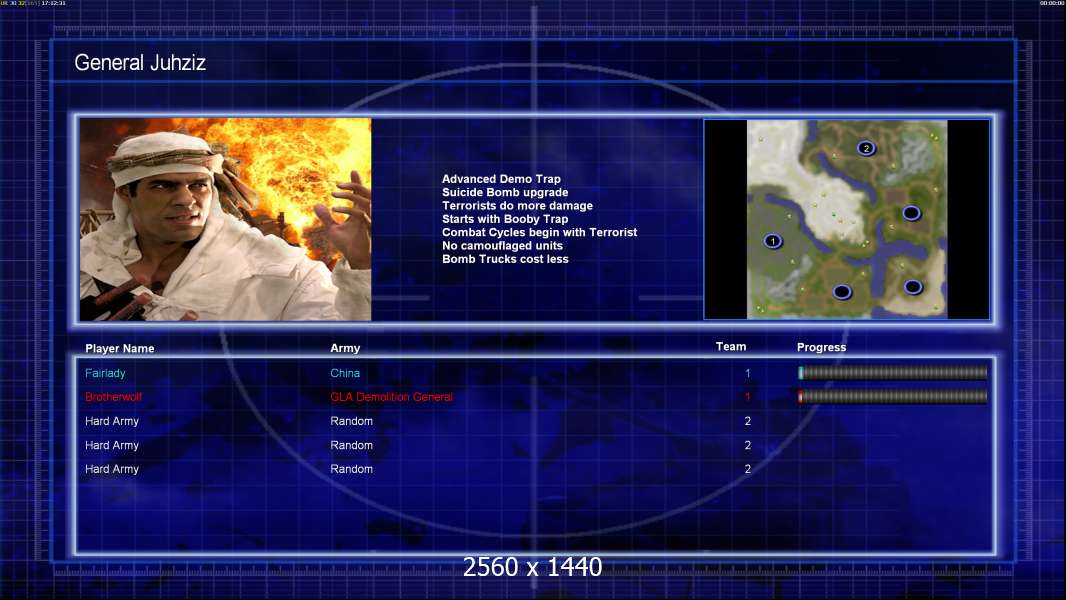Select the Brotherwolf player name

[x=114, y=397]
